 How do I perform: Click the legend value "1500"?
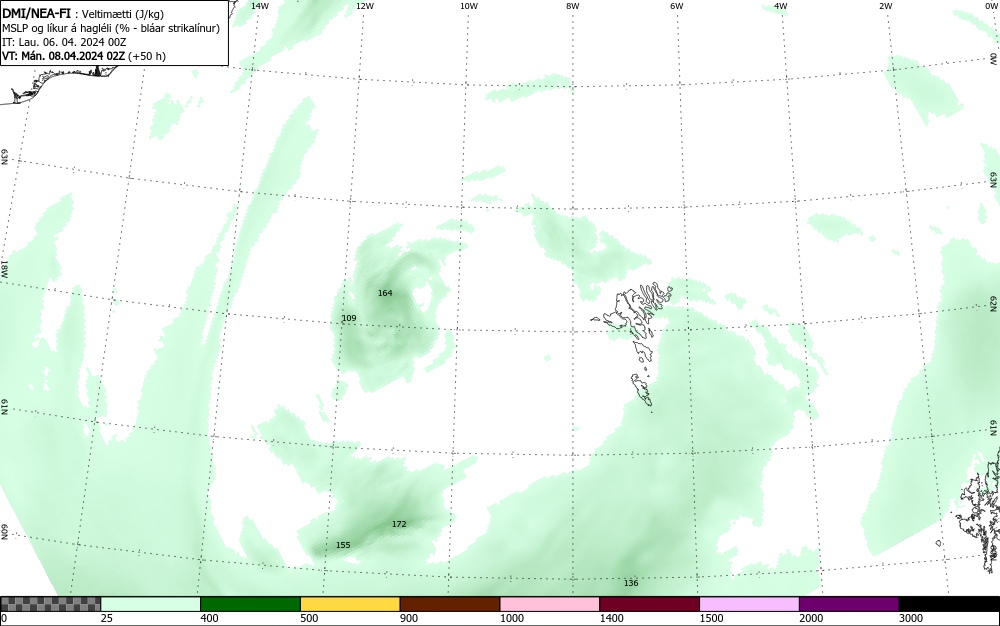click(712, 618)
